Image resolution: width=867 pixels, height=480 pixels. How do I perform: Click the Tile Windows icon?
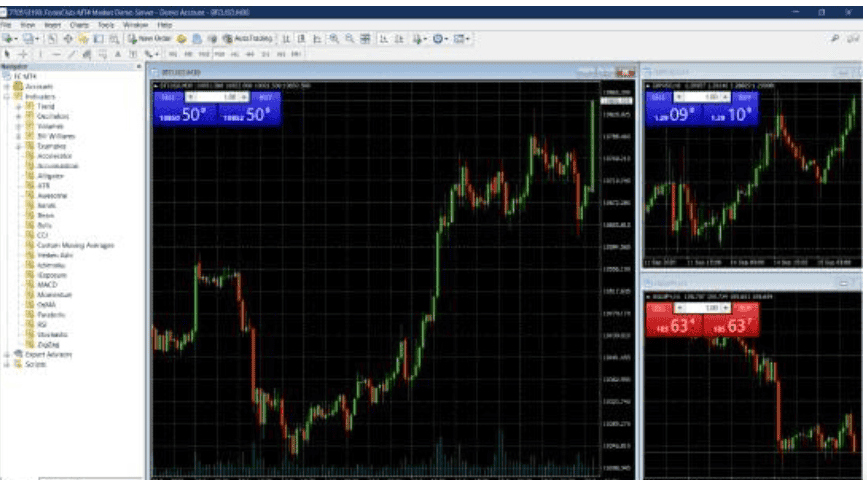click(365, 39)
